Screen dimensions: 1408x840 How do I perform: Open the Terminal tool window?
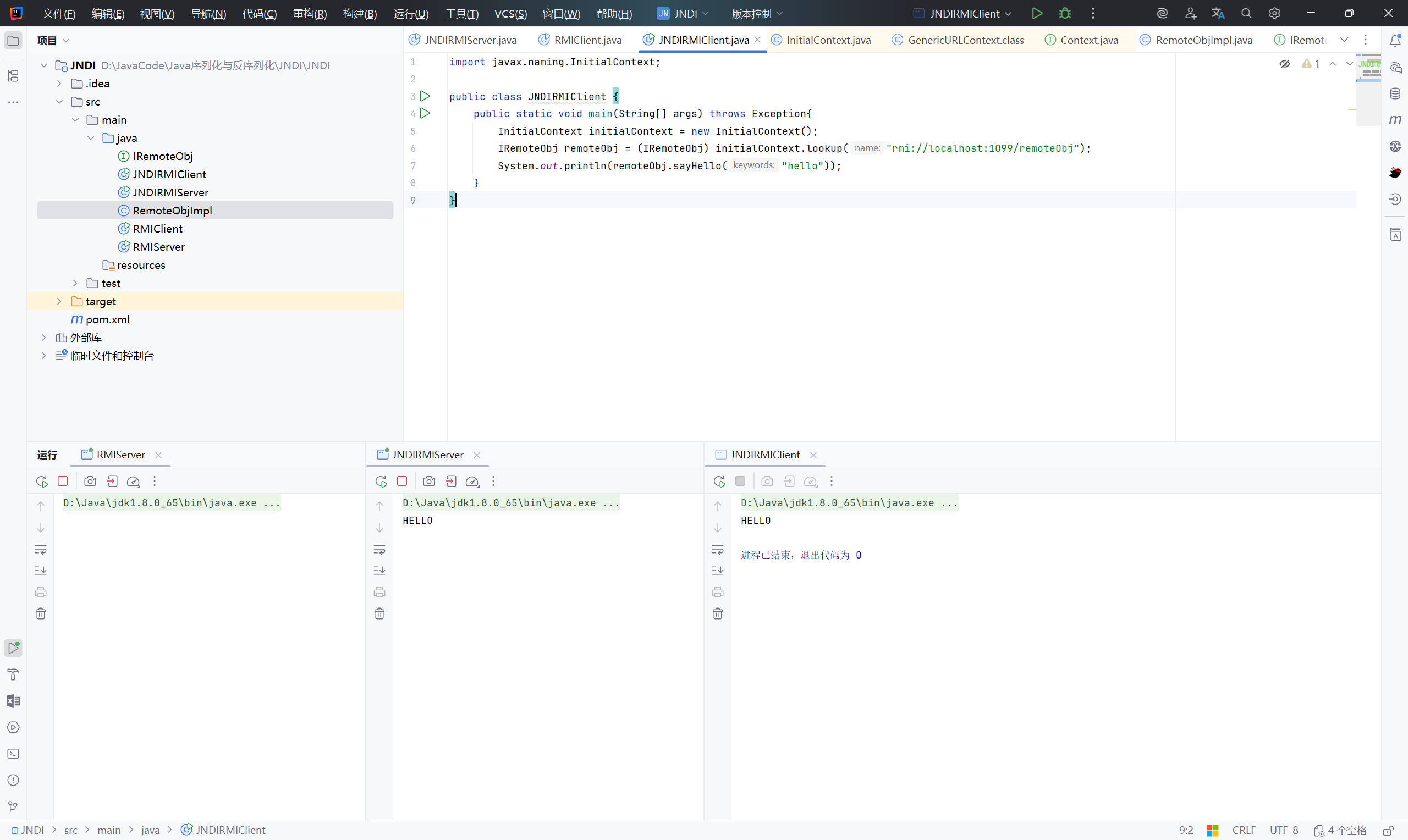click(13, 753)
